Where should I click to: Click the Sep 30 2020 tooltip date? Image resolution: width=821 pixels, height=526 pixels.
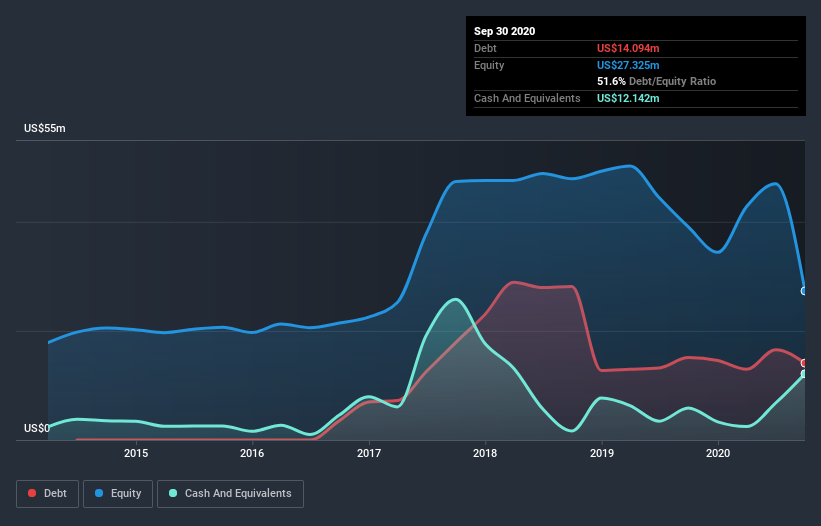click(504, 31)
